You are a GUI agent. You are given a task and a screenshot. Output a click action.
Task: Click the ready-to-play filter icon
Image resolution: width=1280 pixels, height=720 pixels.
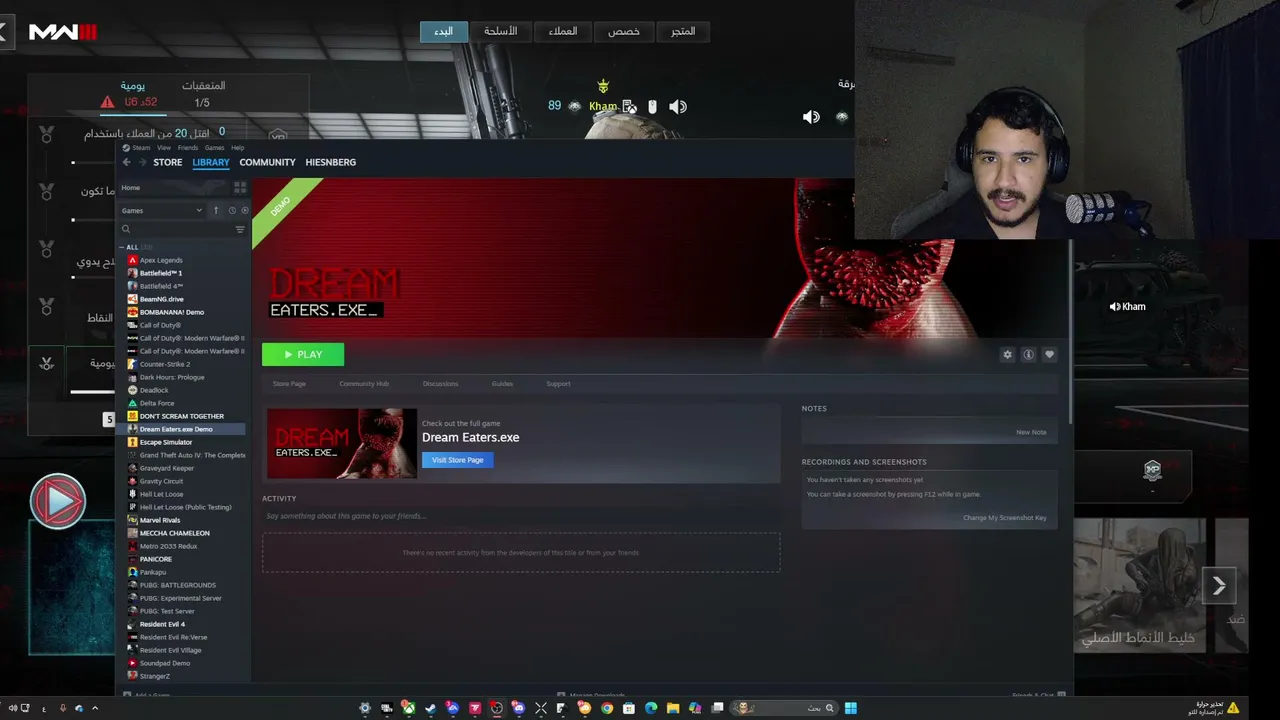click(245, 210)
